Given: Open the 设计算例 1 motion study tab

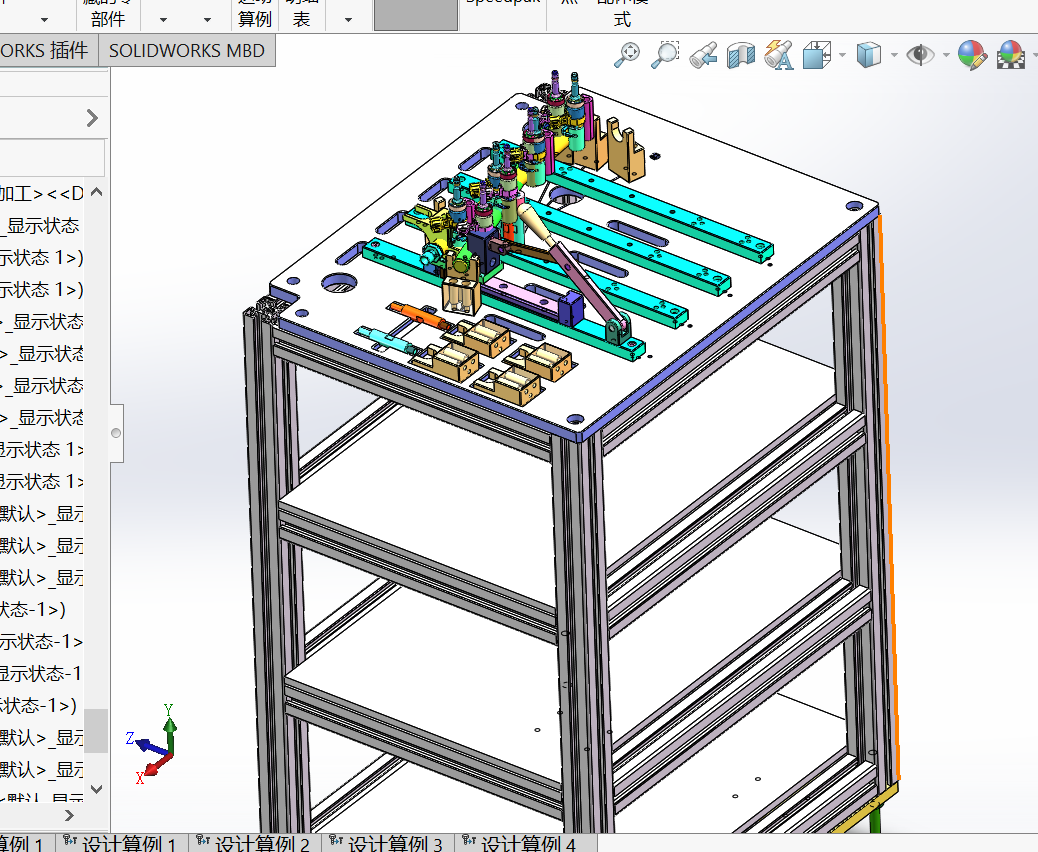Looking at the screenshot, I should pos(122,843).
